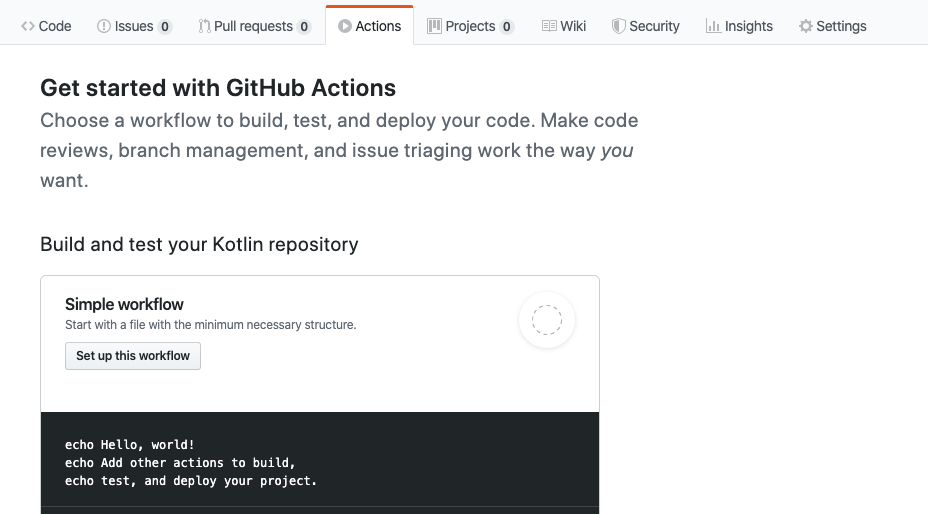
Task: Click the Wiki book icon
Action: [549, 26]
